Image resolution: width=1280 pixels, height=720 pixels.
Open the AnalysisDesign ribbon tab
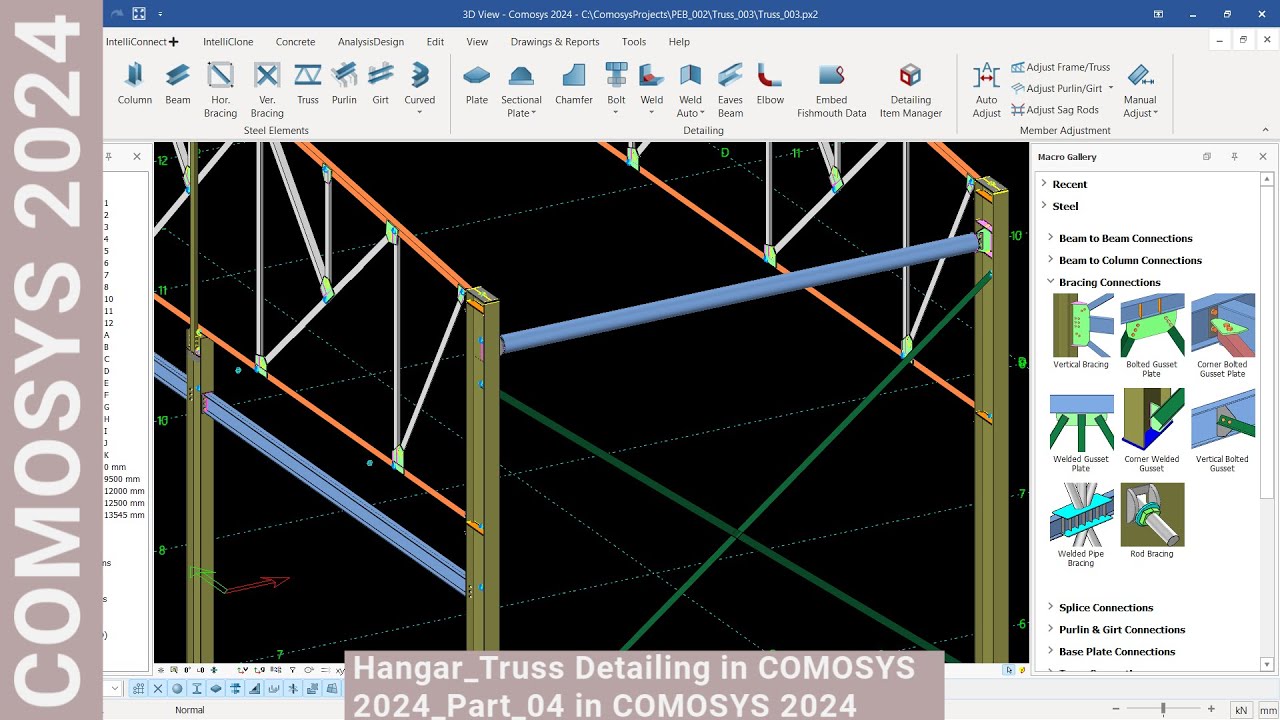pos(371,42)
